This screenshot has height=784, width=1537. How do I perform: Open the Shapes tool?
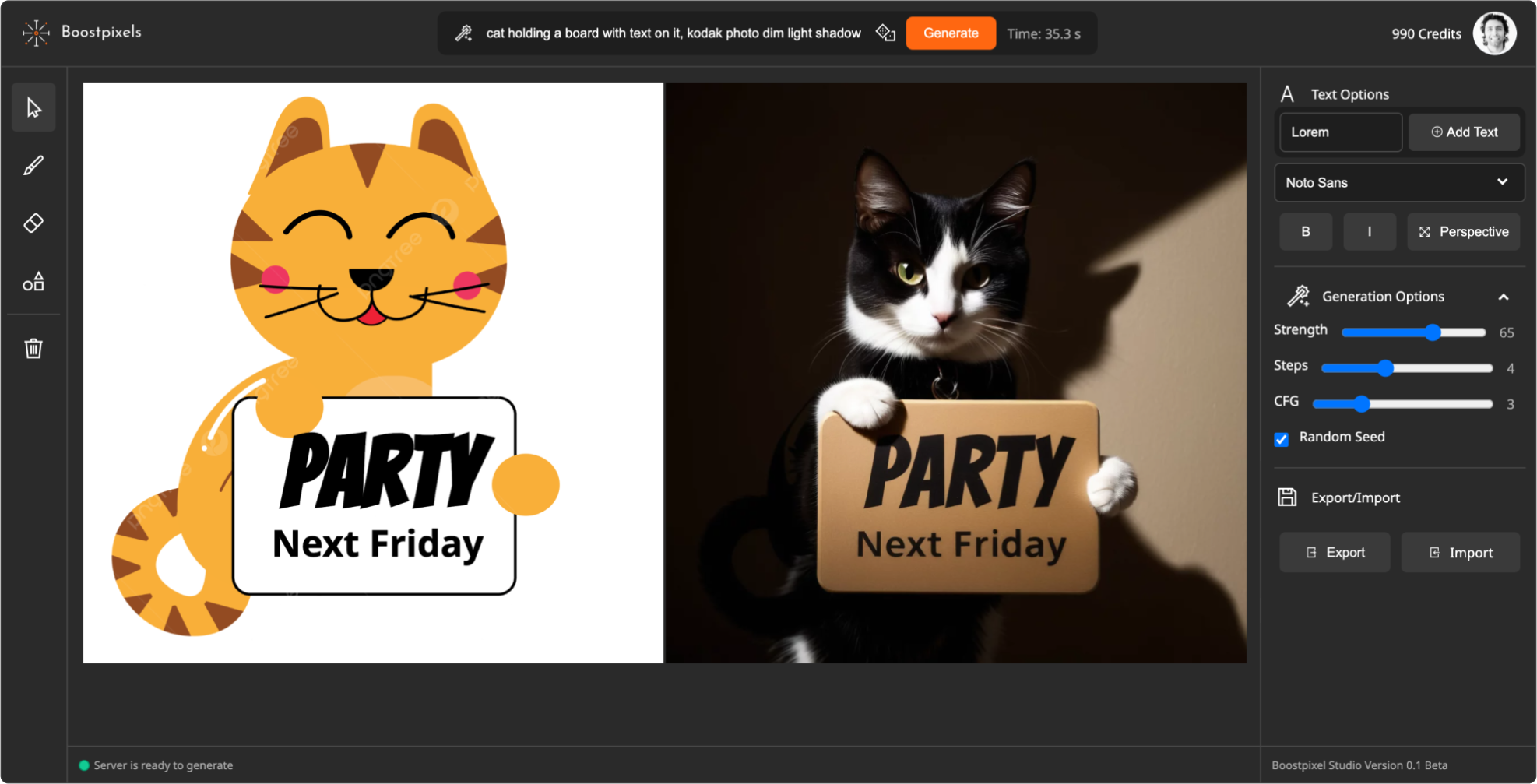click(x=33, y=282)
